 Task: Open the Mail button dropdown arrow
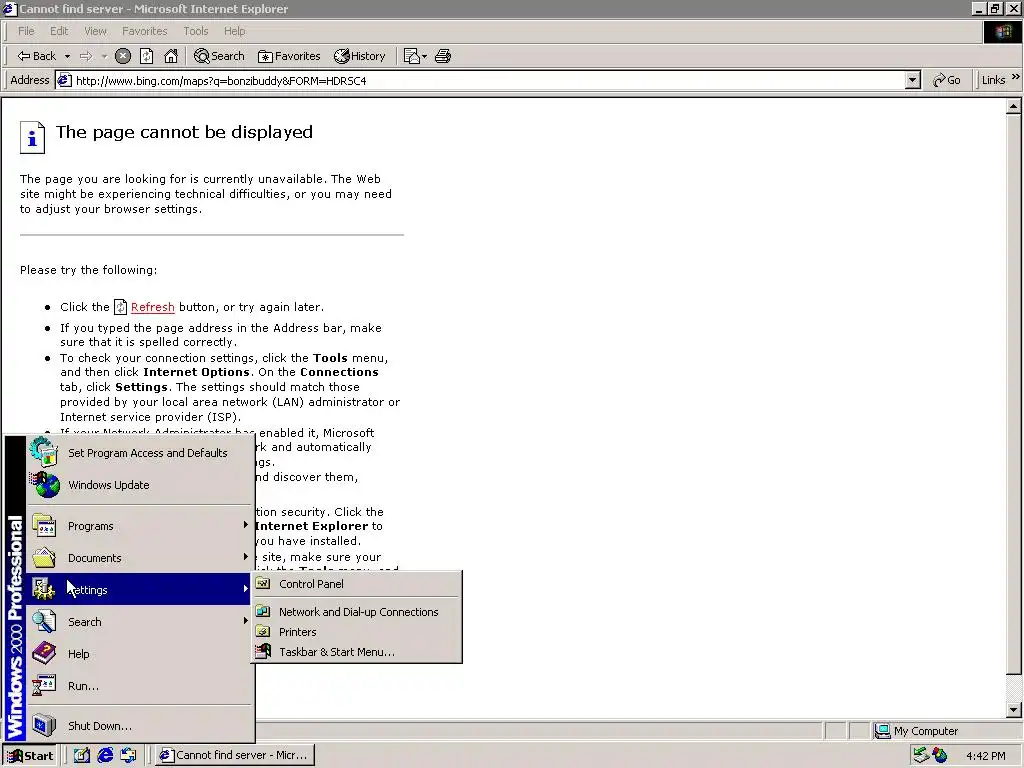tap(424, 56)
